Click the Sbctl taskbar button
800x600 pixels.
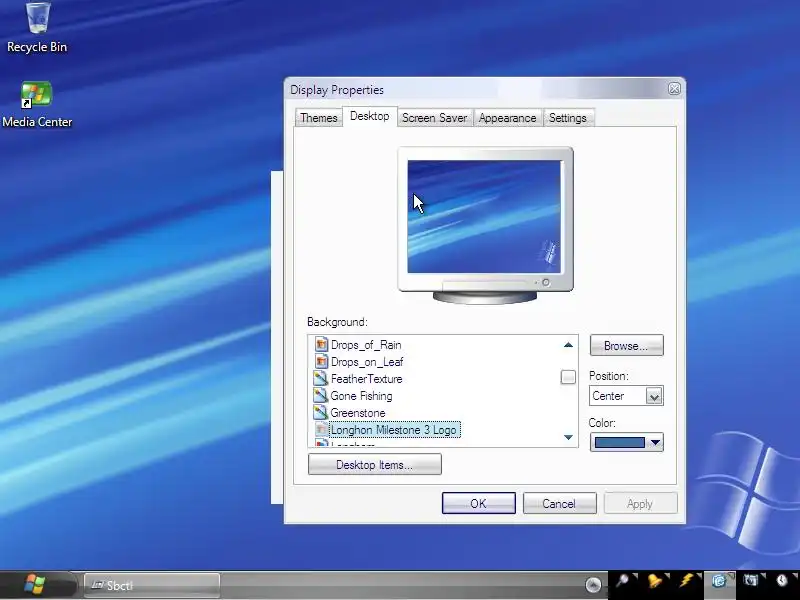[x=152, y=585]
